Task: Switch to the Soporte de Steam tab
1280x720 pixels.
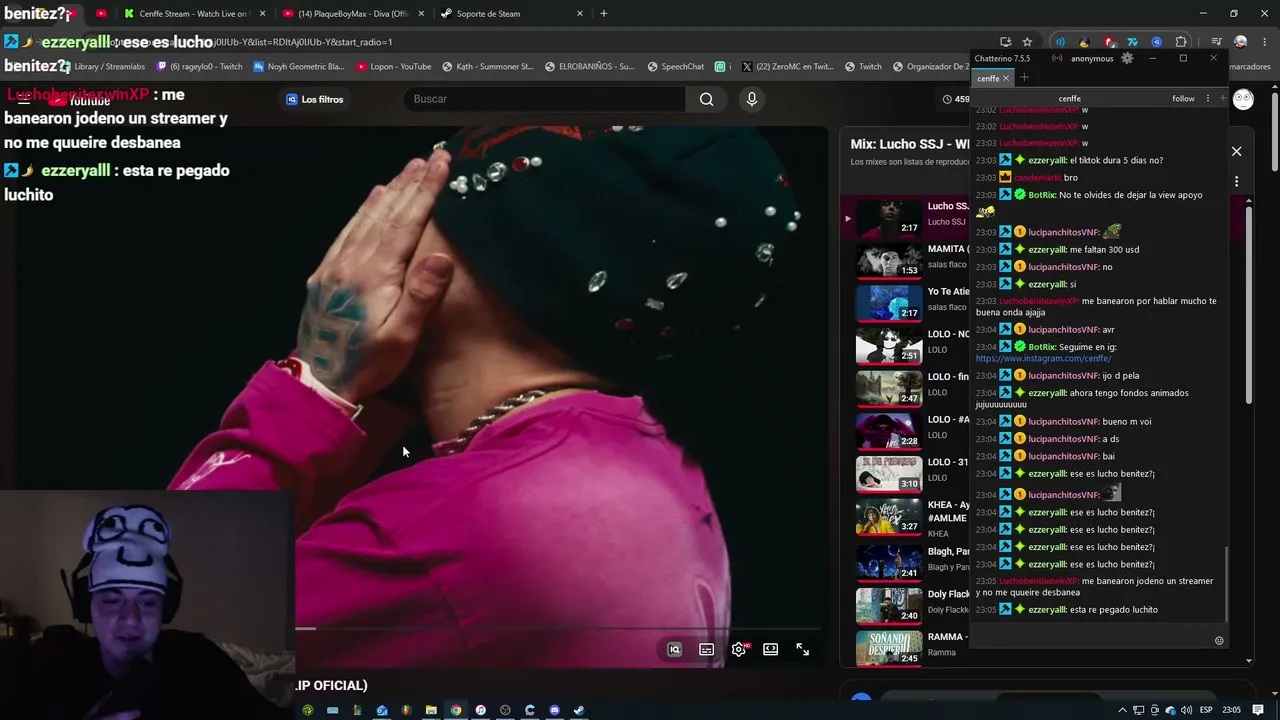Action: pos(511,14)
